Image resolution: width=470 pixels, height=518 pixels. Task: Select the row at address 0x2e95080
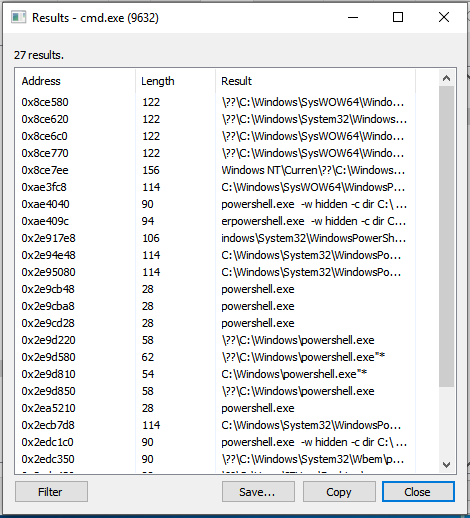click(215, 272)
